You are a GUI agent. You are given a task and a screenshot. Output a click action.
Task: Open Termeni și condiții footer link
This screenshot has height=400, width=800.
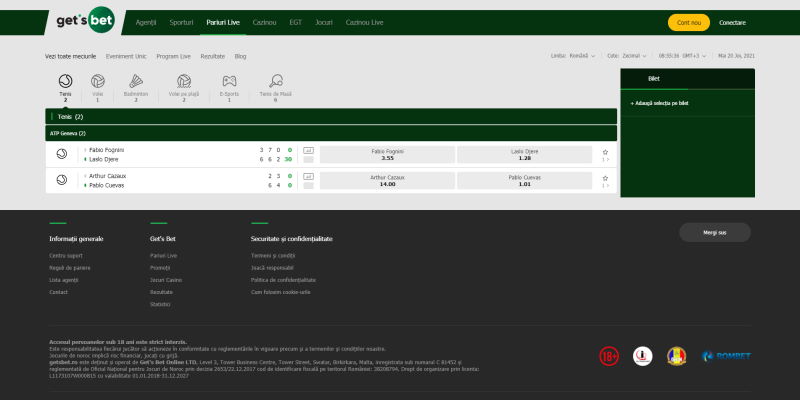273,256
